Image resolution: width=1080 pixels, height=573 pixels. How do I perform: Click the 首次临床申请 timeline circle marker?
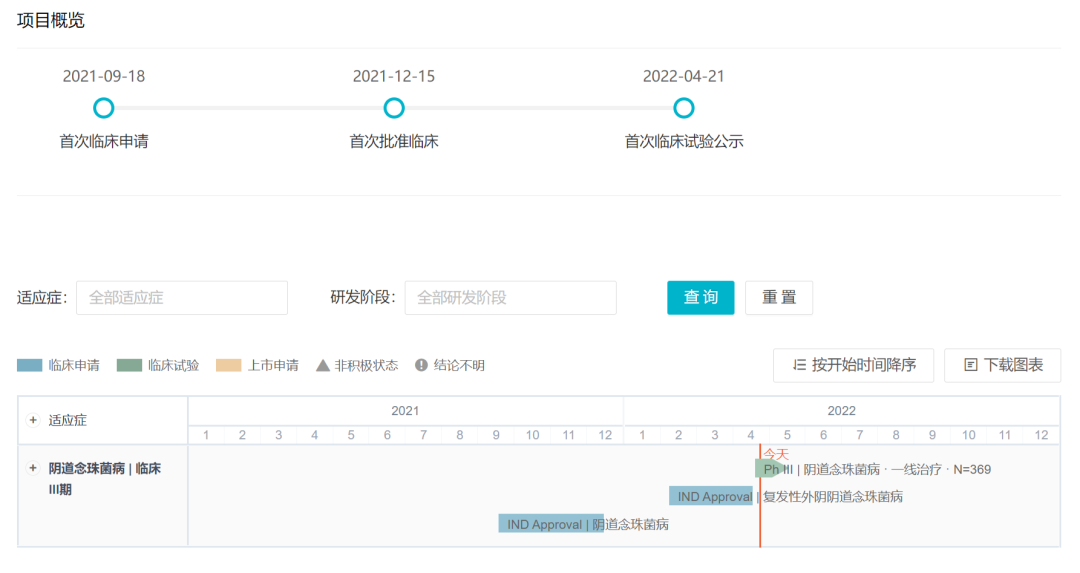[x=103, y=108]
